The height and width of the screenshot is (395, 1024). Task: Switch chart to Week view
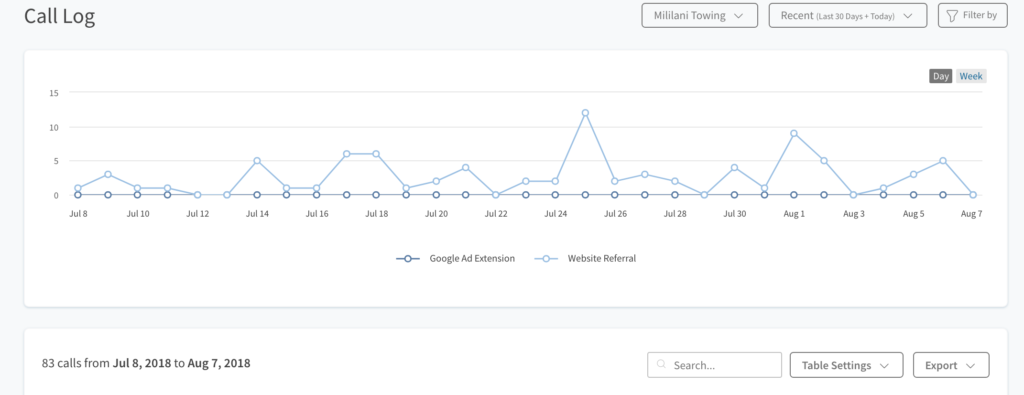pos(971,76)
